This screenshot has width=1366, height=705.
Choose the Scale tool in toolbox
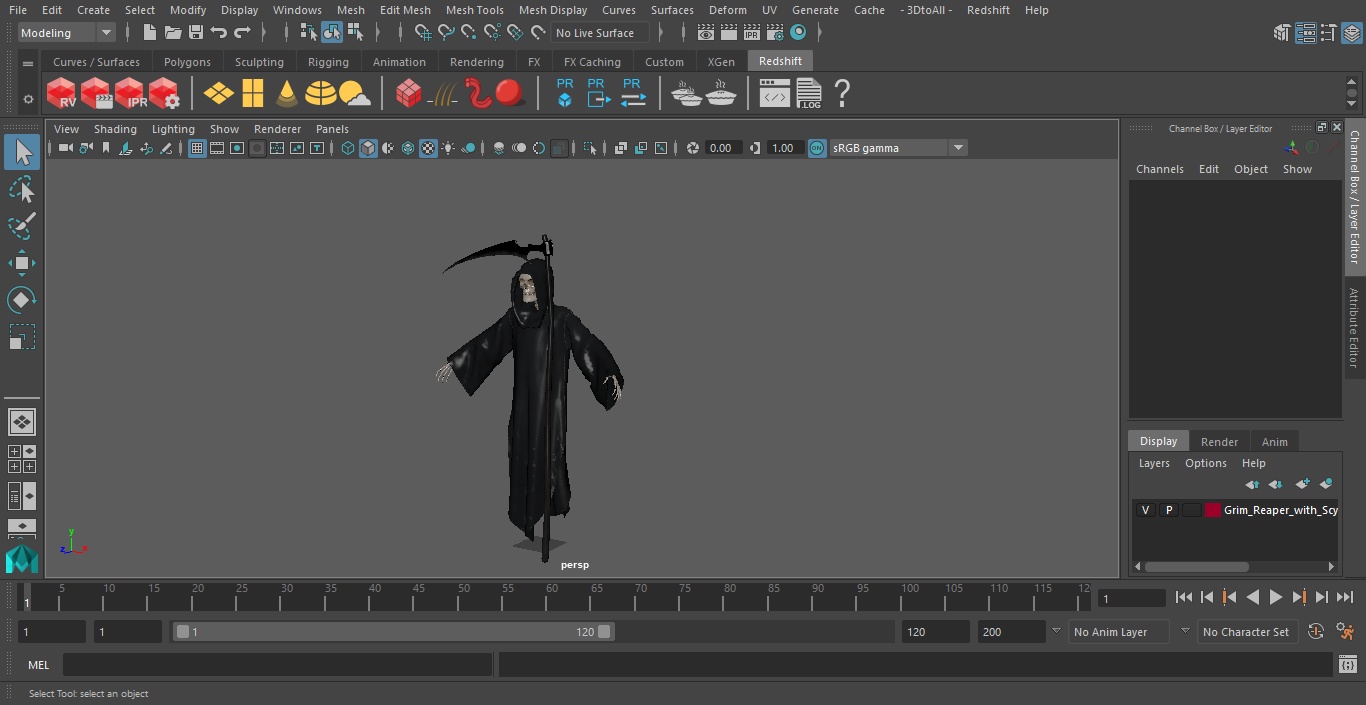[x=21, y=337]
